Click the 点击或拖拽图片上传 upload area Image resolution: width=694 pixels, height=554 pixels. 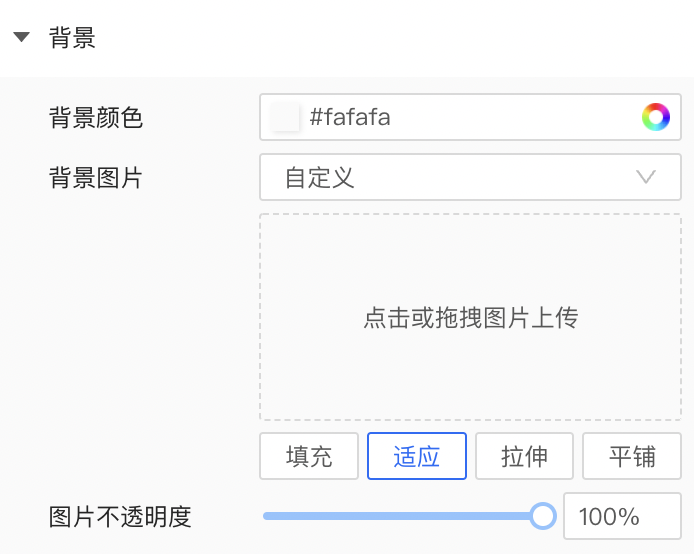[470, 317]
